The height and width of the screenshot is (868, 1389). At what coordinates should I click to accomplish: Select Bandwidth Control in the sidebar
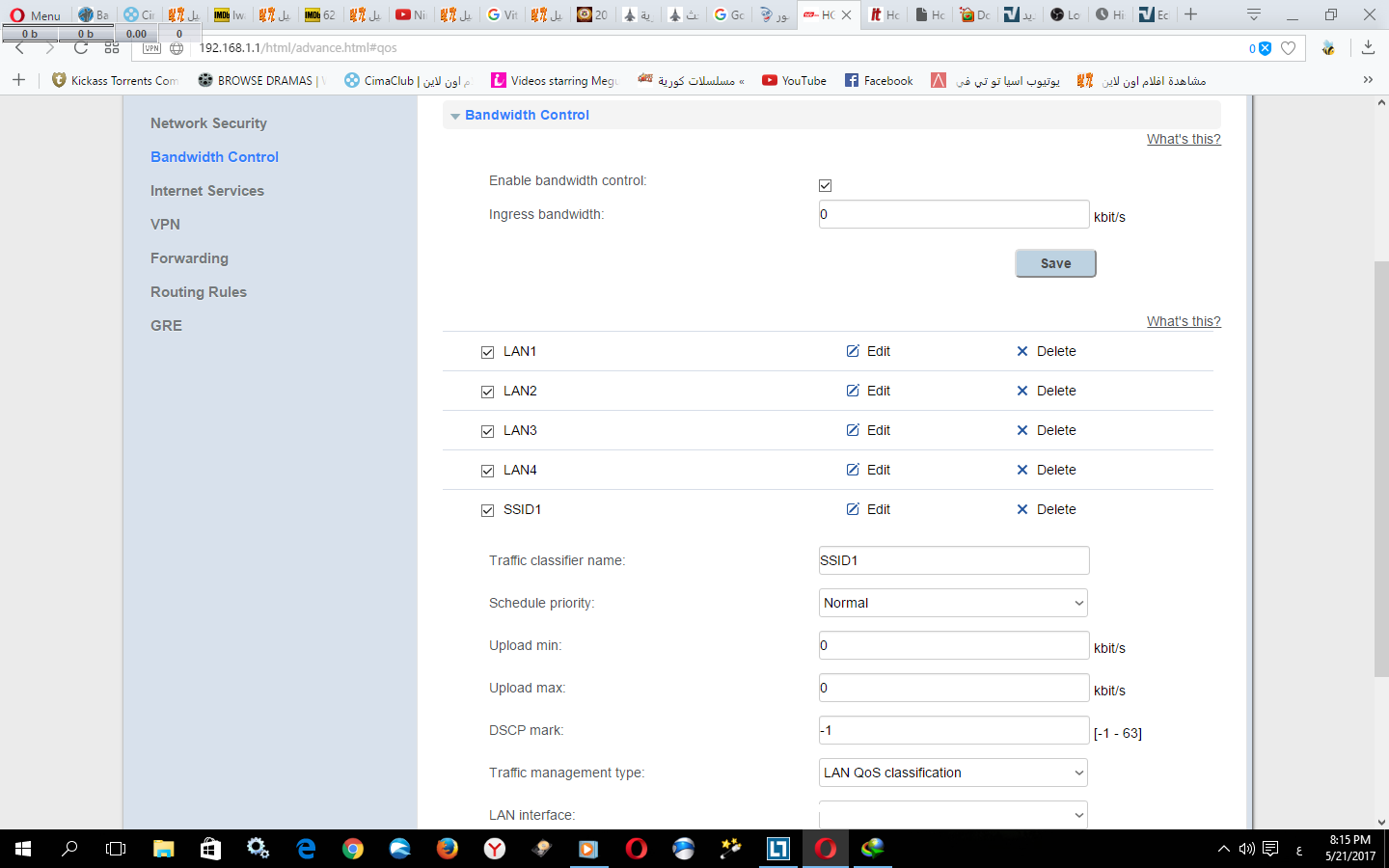(x=214, y=157)
